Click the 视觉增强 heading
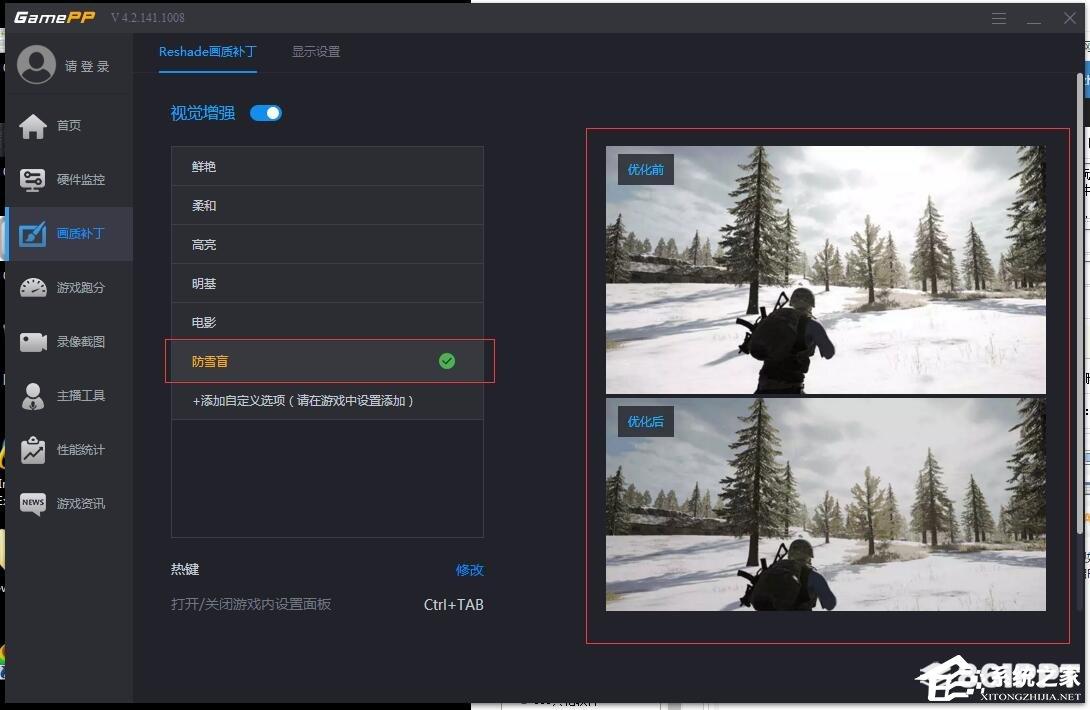This screenshot has height=710, width=1090. (202, 113)
